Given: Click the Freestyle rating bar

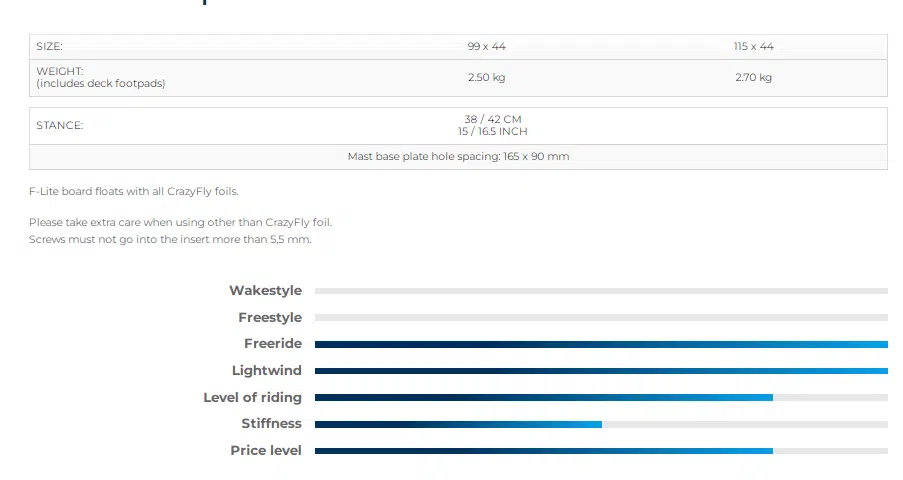Looking at the screenshot, I should (601, 318).
